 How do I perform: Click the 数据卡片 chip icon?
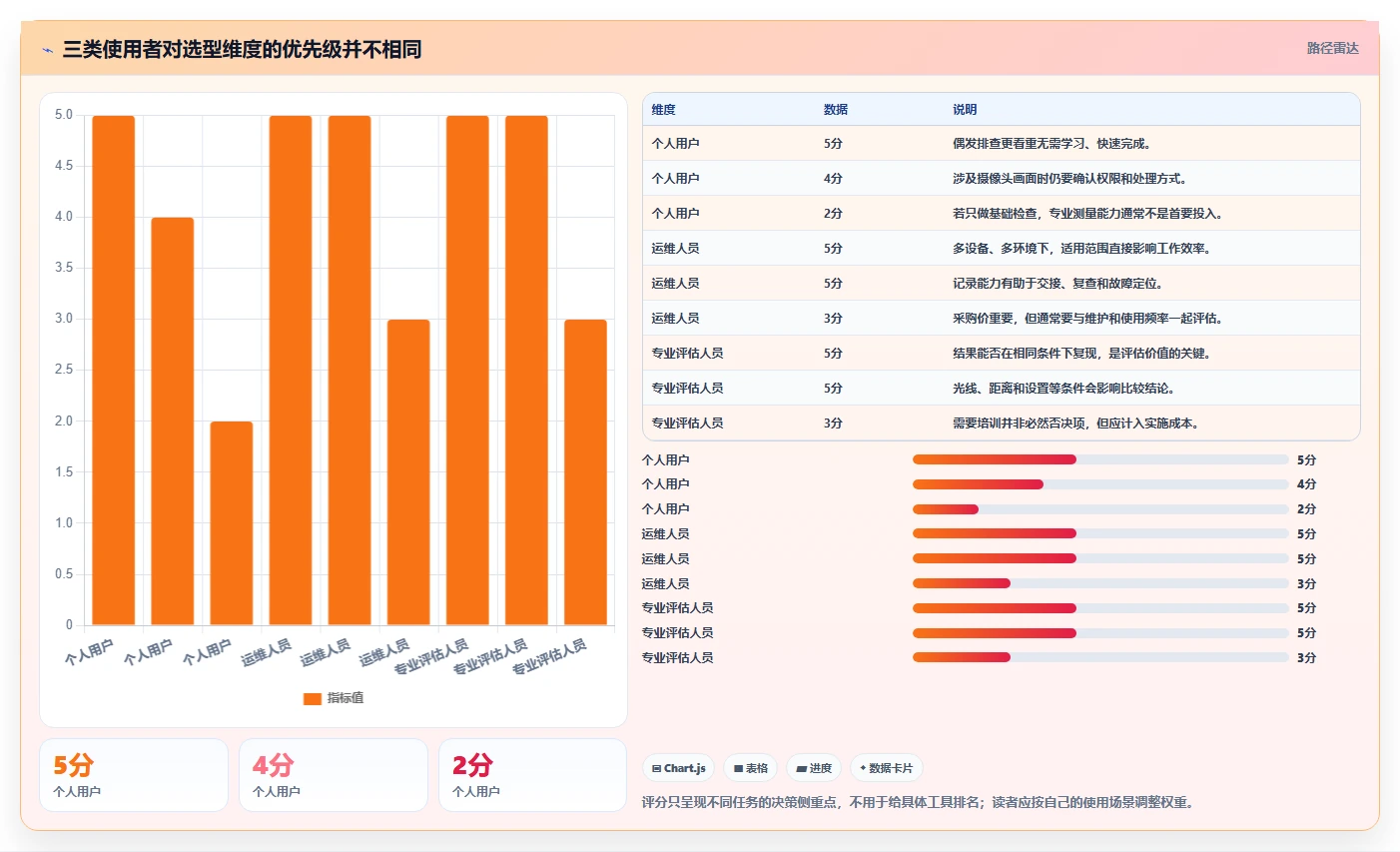(863, 769)
